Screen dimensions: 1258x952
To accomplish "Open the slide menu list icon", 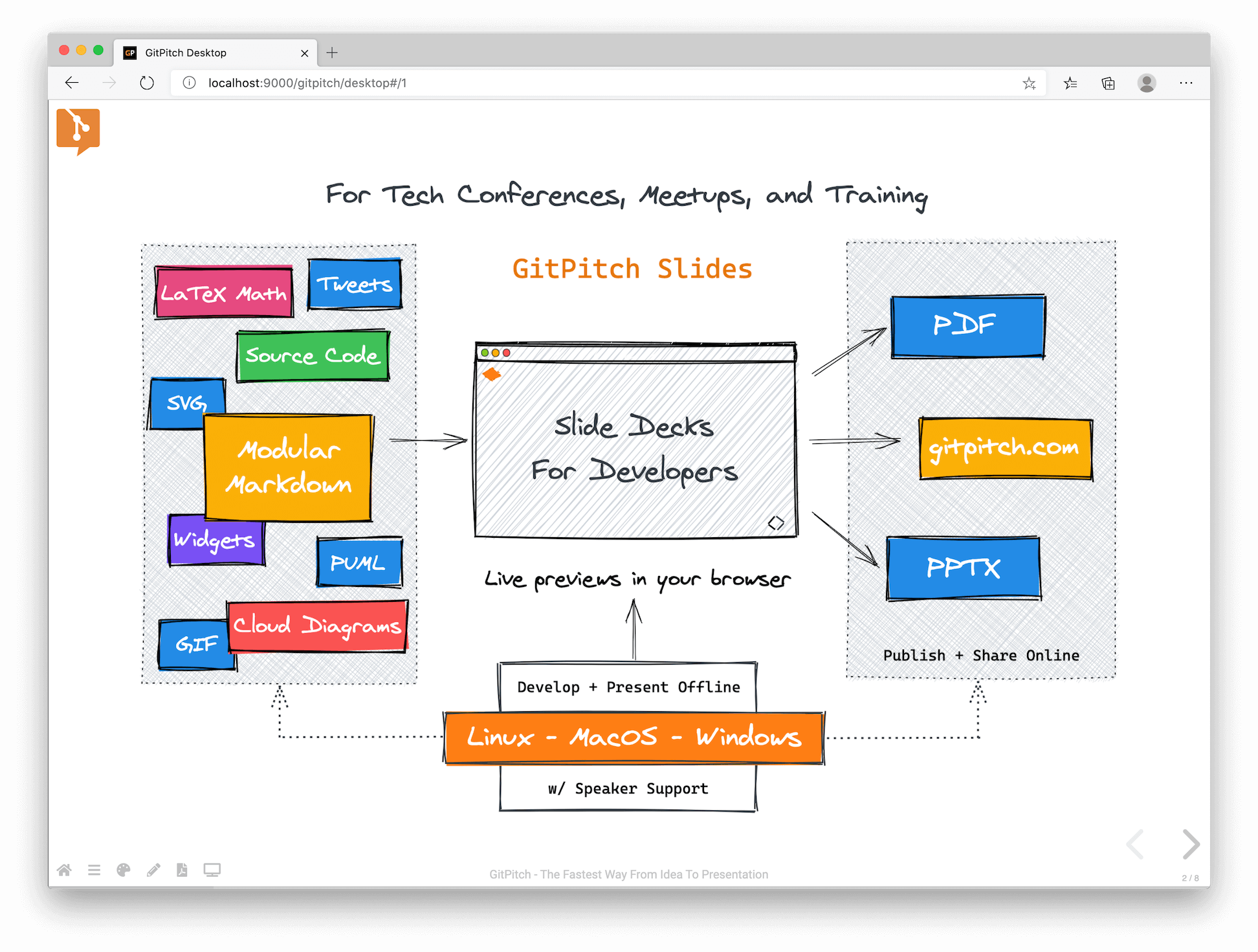I will click(x=94, y=870).
